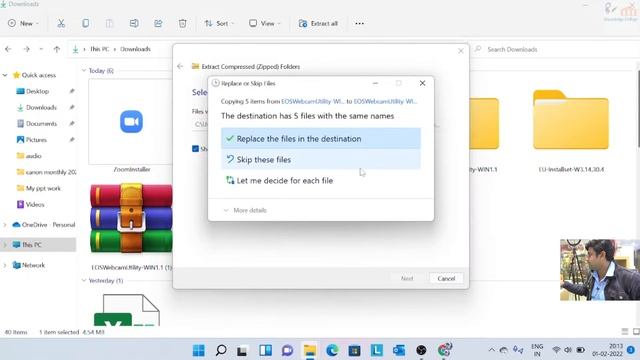Image resolution: width=640 pixels, height=360 pixels.
Task: Open Task View from the taskbar
Action: 242,350
